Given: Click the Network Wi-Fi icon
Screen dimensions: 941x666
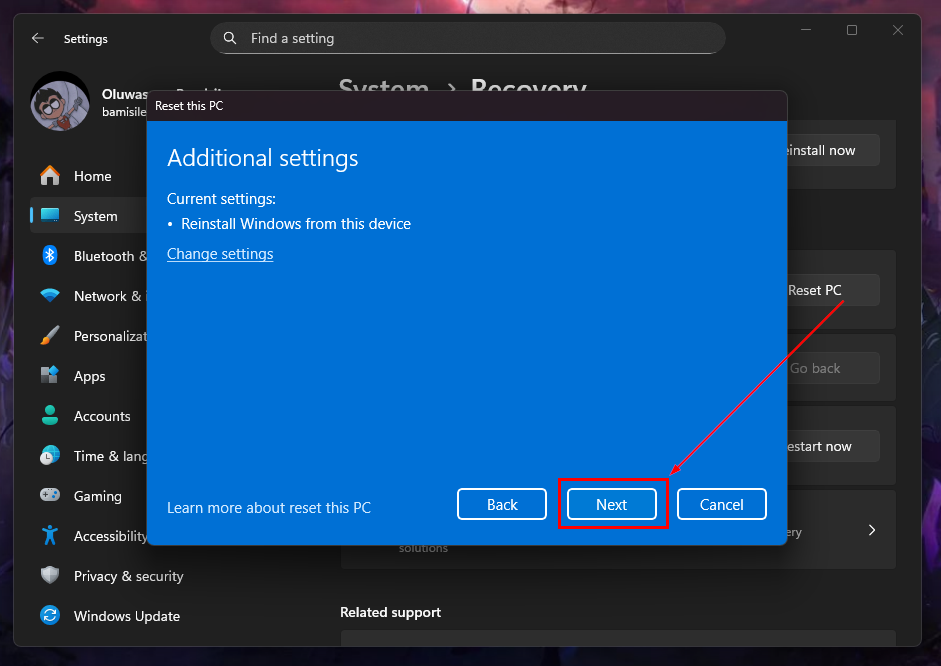Looking at the screenshot, I should tap(50, 296).
